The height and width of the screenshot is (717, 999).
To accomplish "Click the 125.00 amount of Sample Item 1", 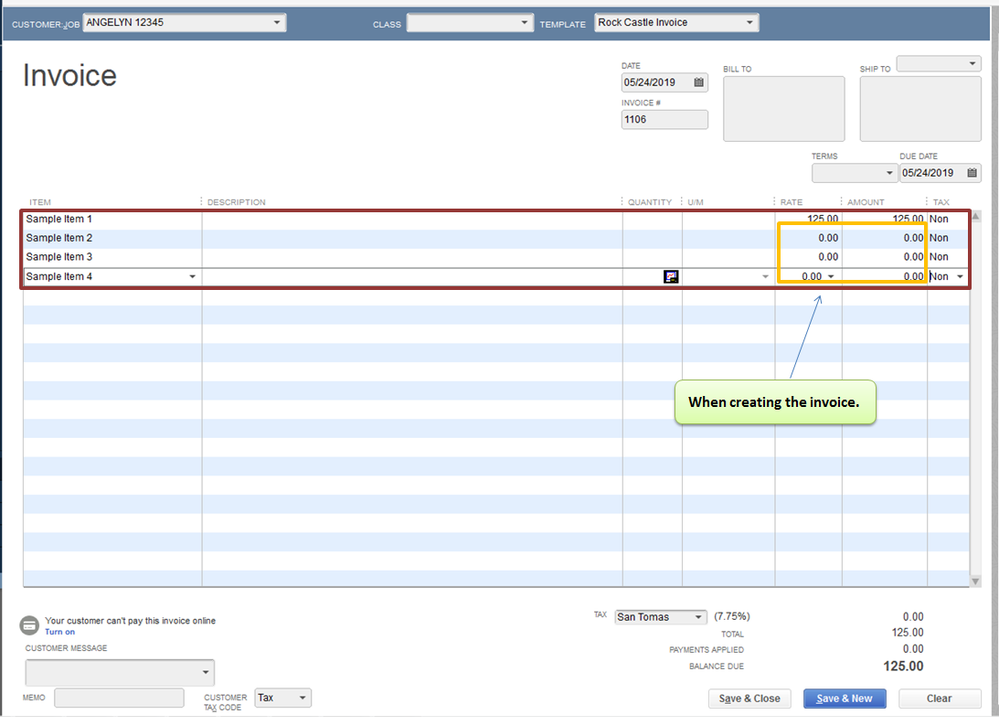I will (908, 219).
